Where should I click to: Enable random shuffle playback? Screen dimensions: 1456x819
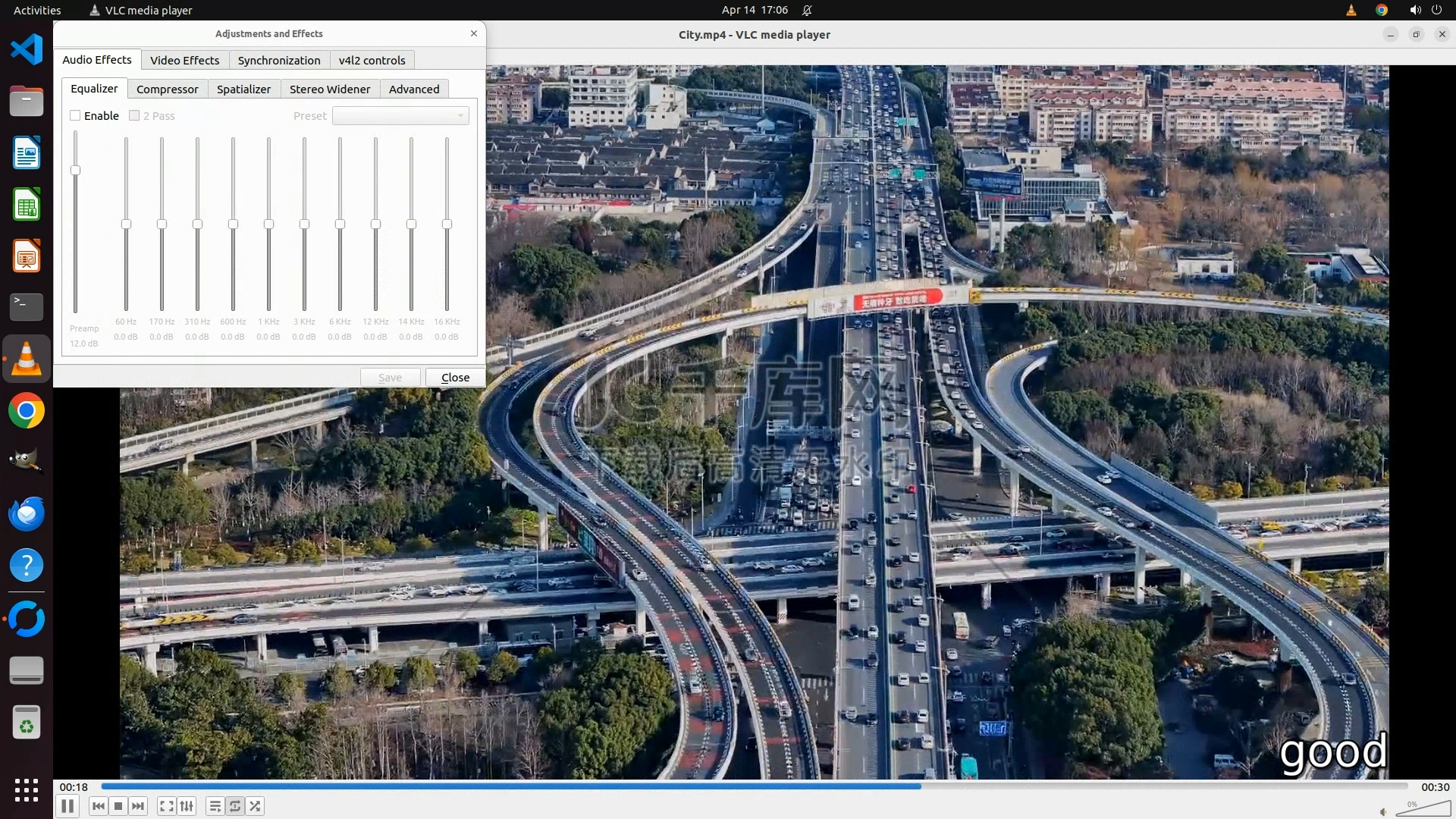[256, 806]
